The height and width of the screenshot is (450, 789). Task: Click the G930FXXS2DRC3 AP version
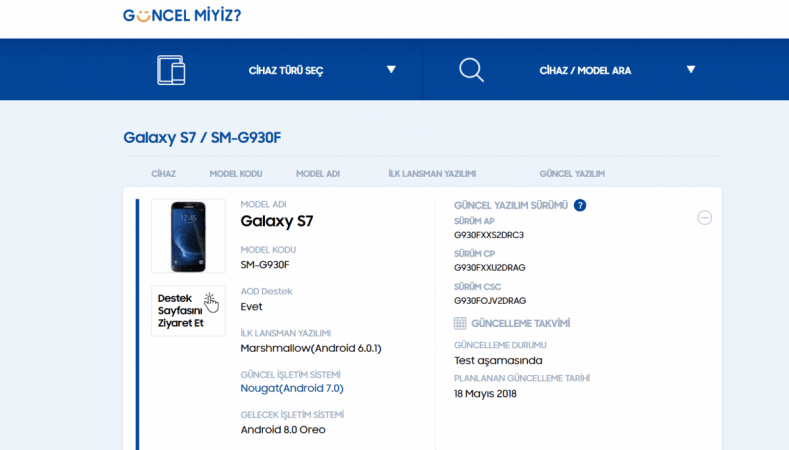[x=489, y=235]
